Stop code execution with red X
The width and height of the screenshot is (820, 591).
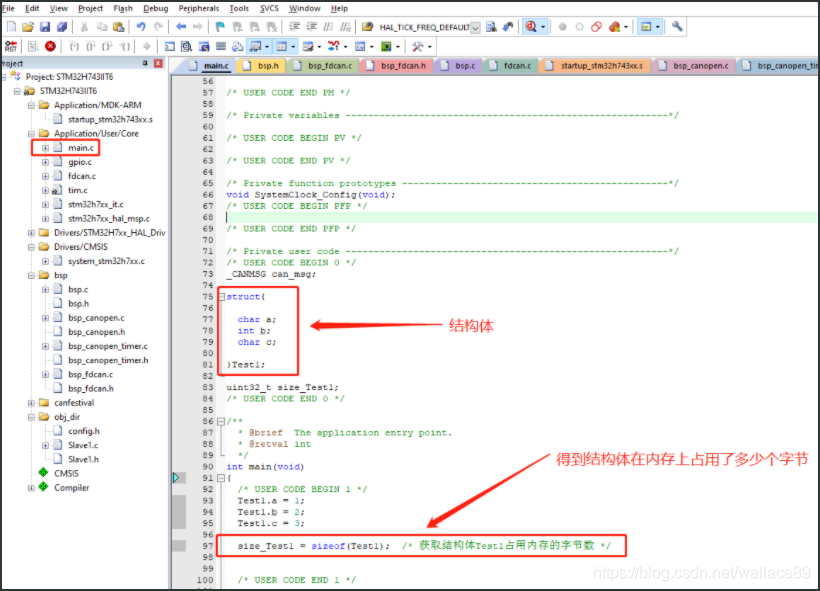pyautogui.click(x=50, y=47)
